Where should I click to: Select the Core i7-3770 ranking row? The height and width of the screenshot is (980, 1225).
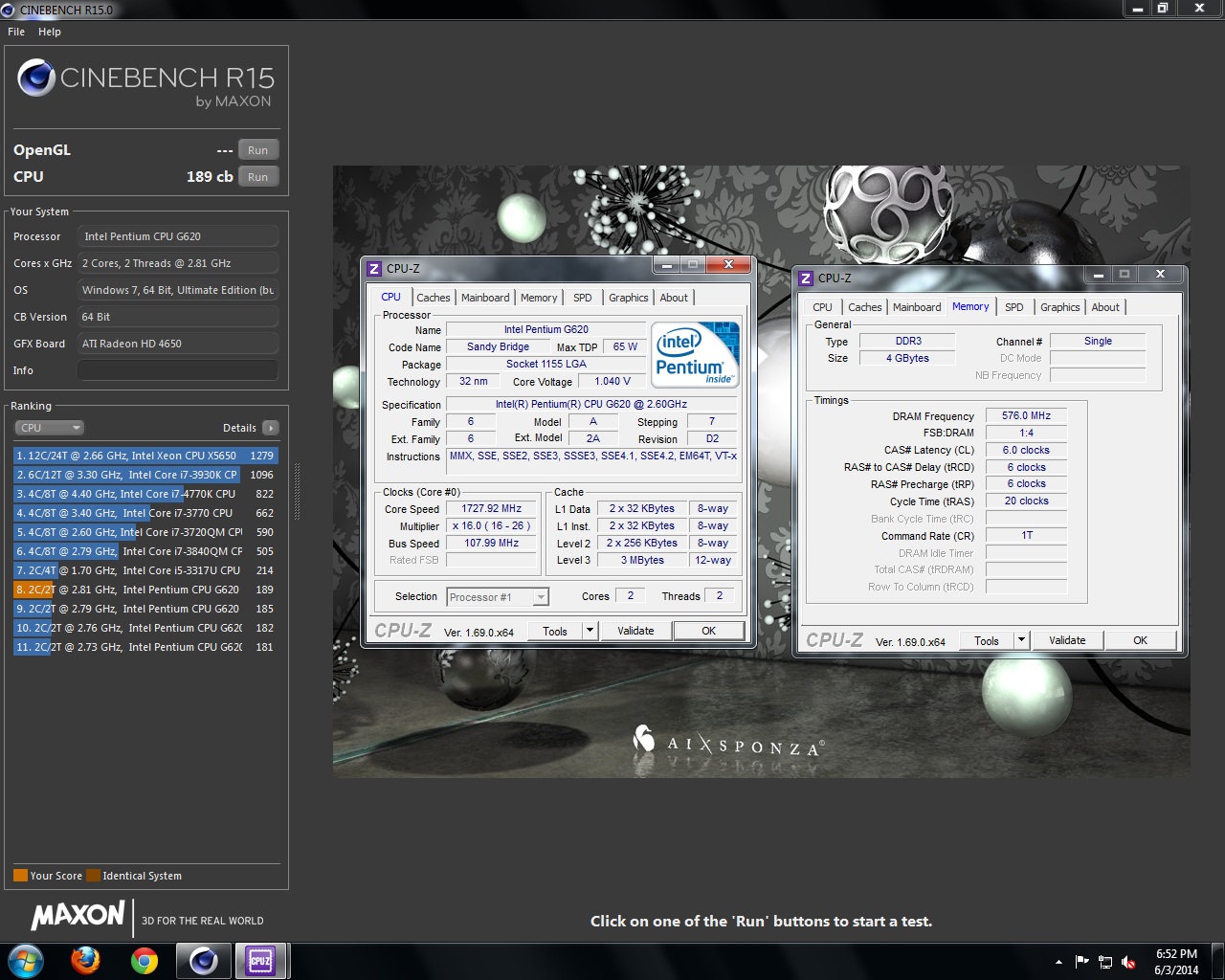click(x=145, y=513)
